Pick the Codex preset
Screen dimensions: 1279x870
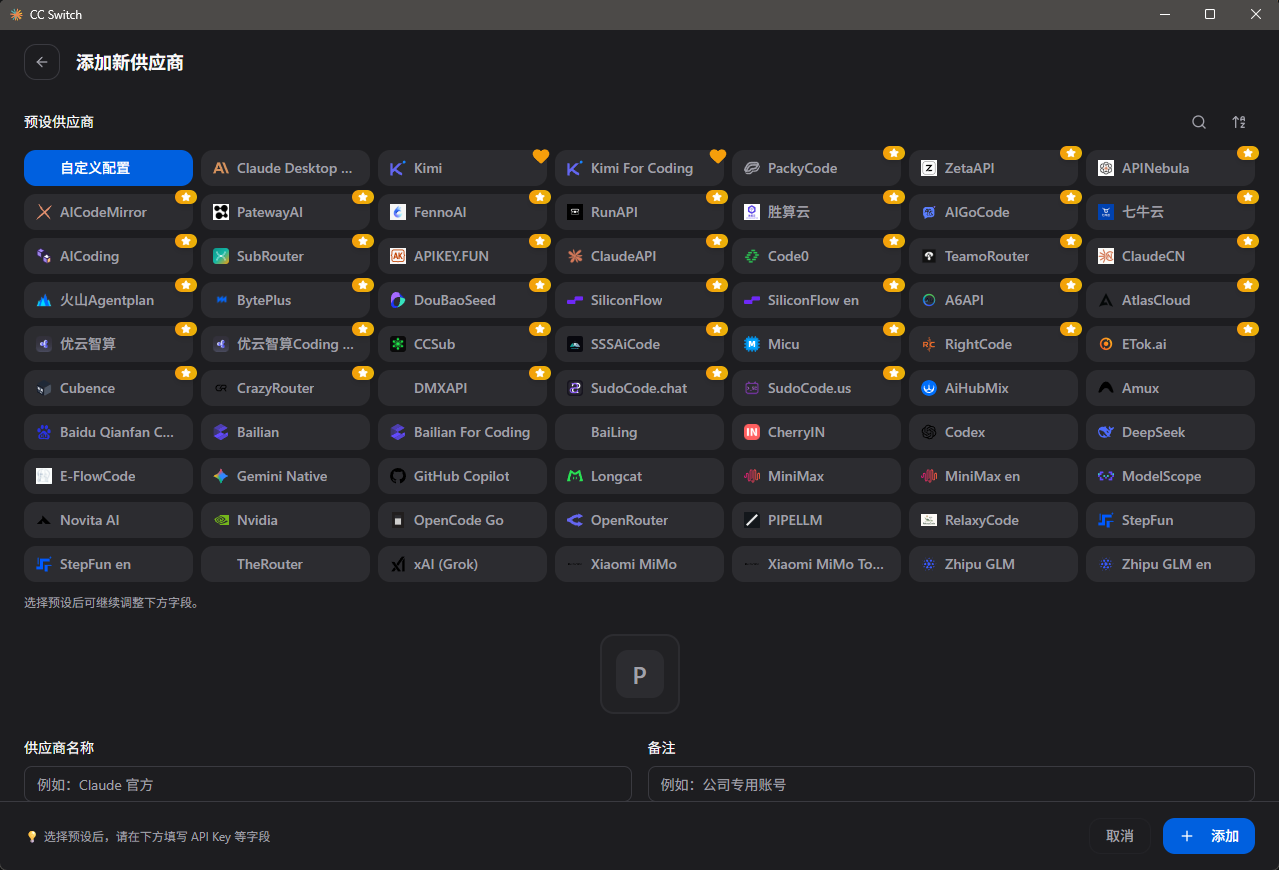993,432
